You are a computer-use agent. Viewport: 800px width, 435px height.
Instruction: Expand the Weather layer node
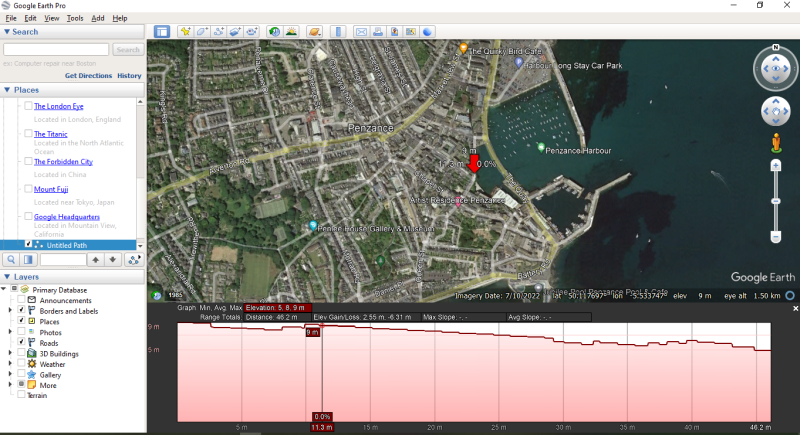click(x=10, y=364)
